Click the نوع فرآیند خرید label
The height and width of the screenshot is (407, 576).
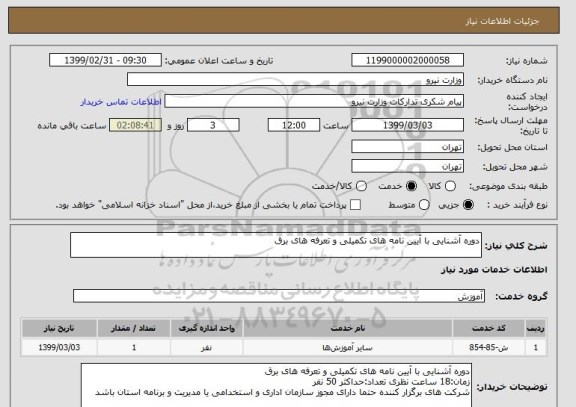point(517,205)
